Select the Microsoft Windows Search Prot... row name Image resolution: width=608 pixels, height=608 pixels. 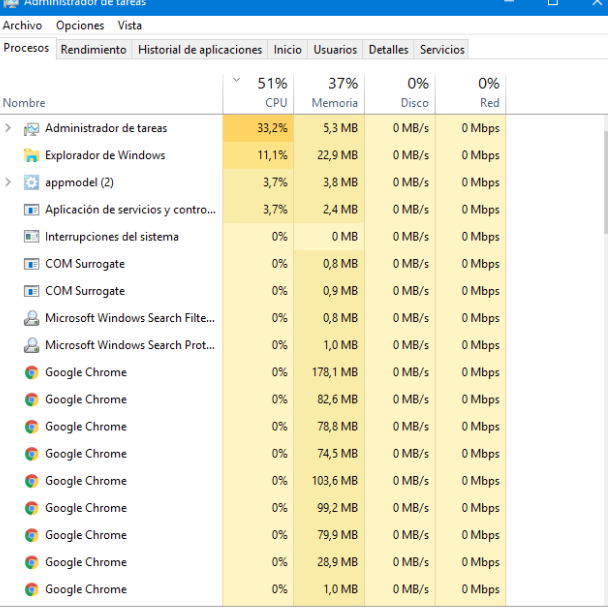[130, 345]
